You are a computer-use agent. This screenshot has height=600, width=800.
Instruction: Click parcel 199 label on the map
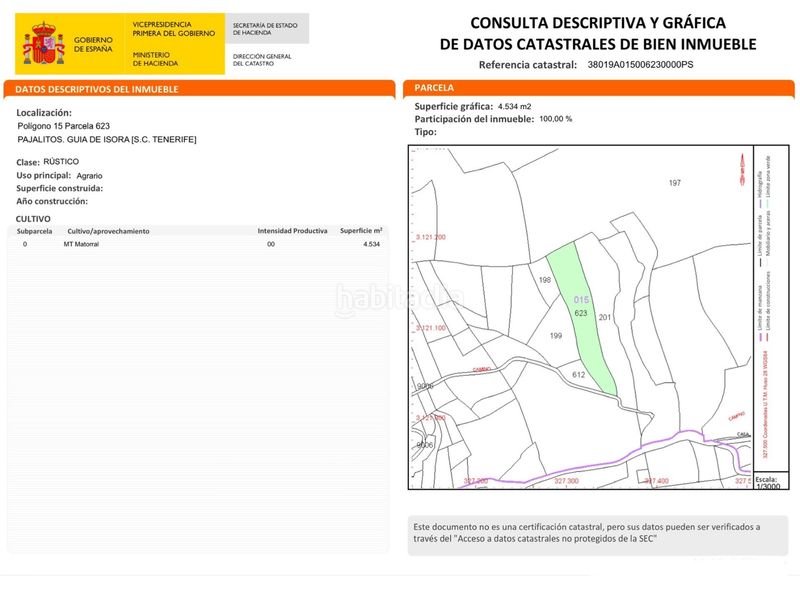556,336
